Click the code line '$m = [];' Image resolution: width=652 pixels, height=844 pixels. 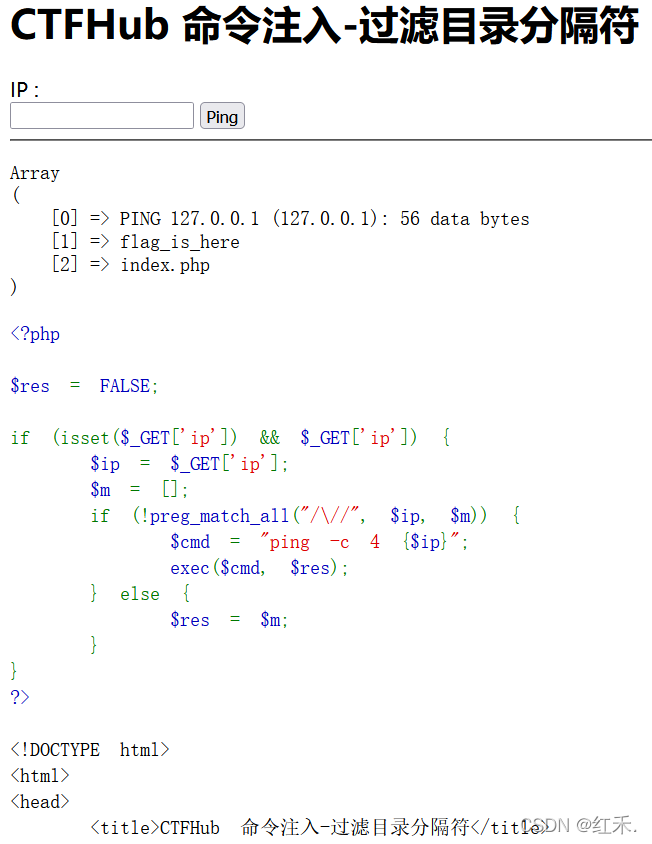139,489
